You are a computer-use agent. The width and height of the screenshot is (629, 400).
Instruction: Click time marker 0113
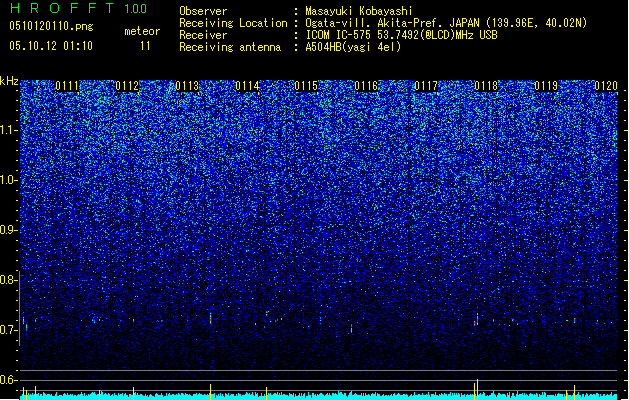tap(187, 86)
